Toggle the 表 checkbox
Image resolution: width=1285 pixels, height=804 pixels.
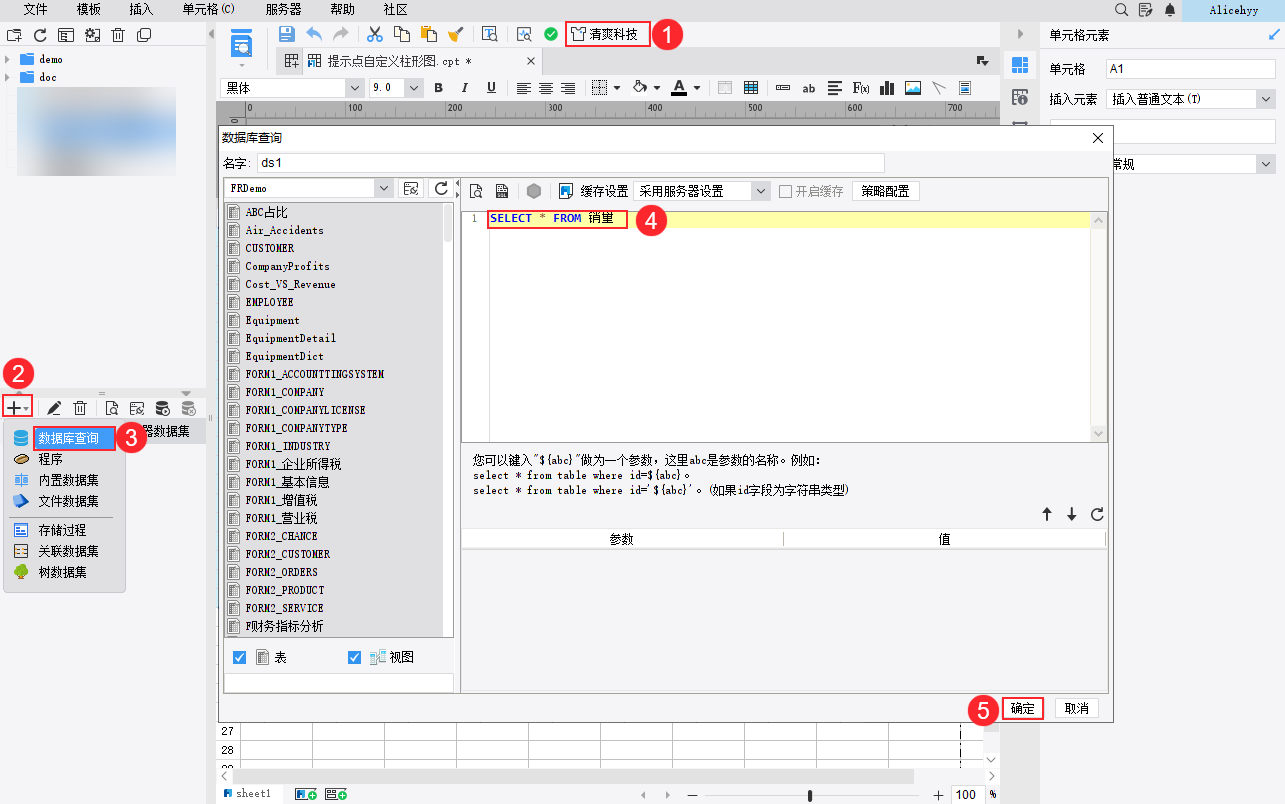tap(240, 657)
